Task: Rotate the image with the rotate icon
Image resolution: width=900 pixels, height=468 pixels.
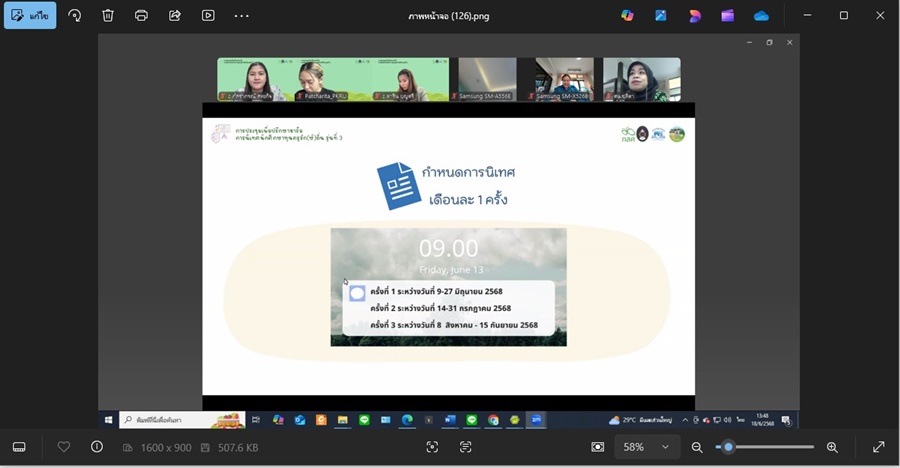Action: coord(75,16)
